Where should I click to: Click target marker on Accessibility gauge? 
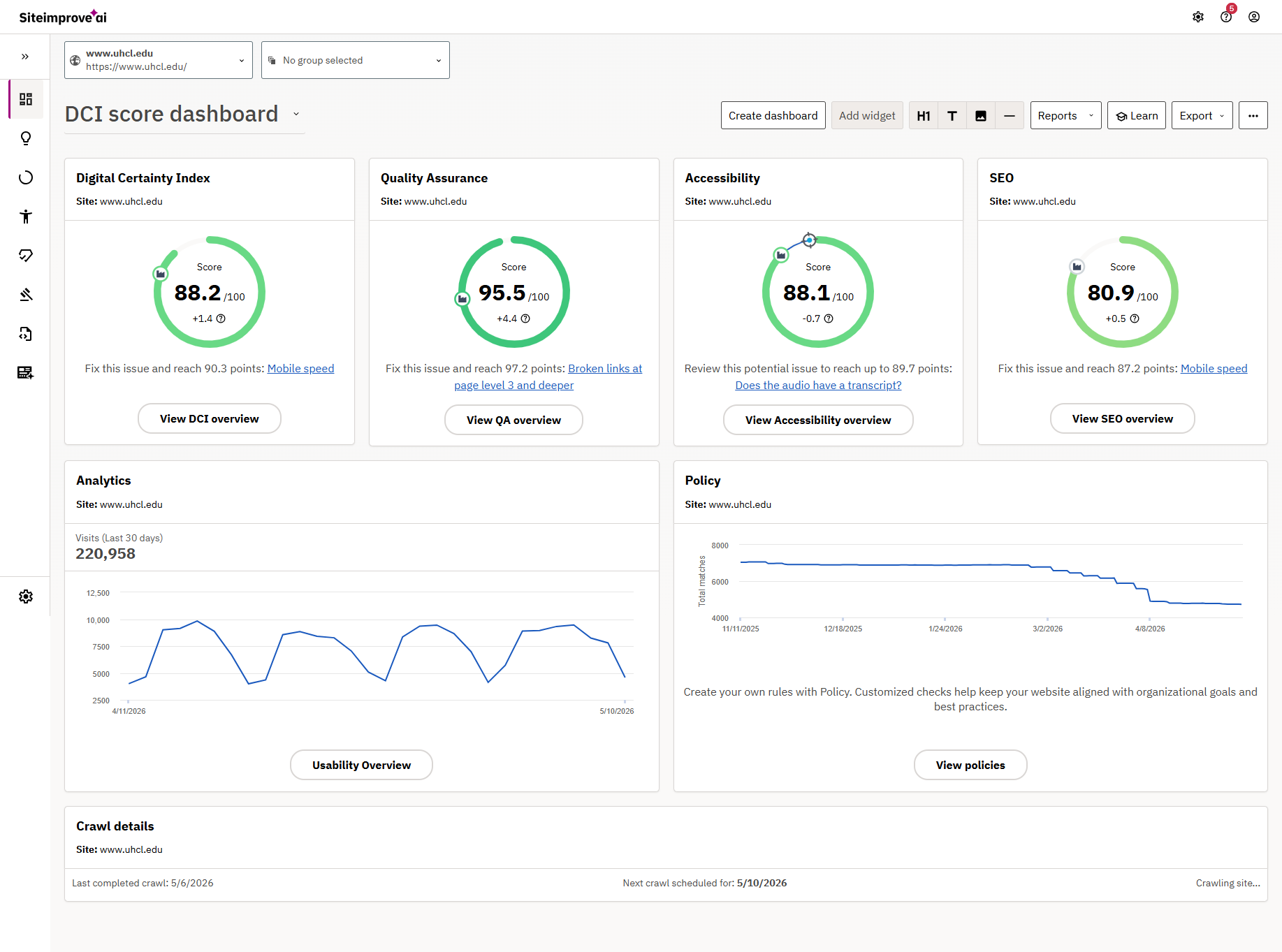coord(809,240)
